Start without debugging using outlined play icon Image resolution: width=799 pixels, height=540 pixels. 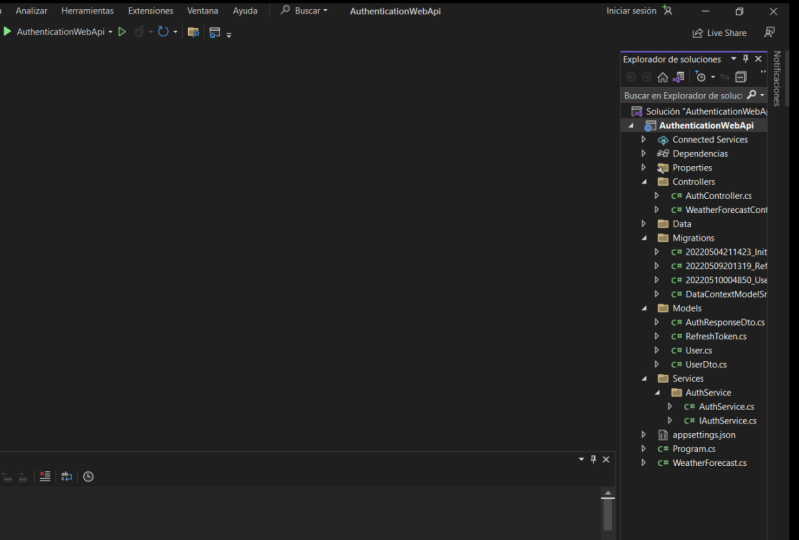click(x=122, y=32)
